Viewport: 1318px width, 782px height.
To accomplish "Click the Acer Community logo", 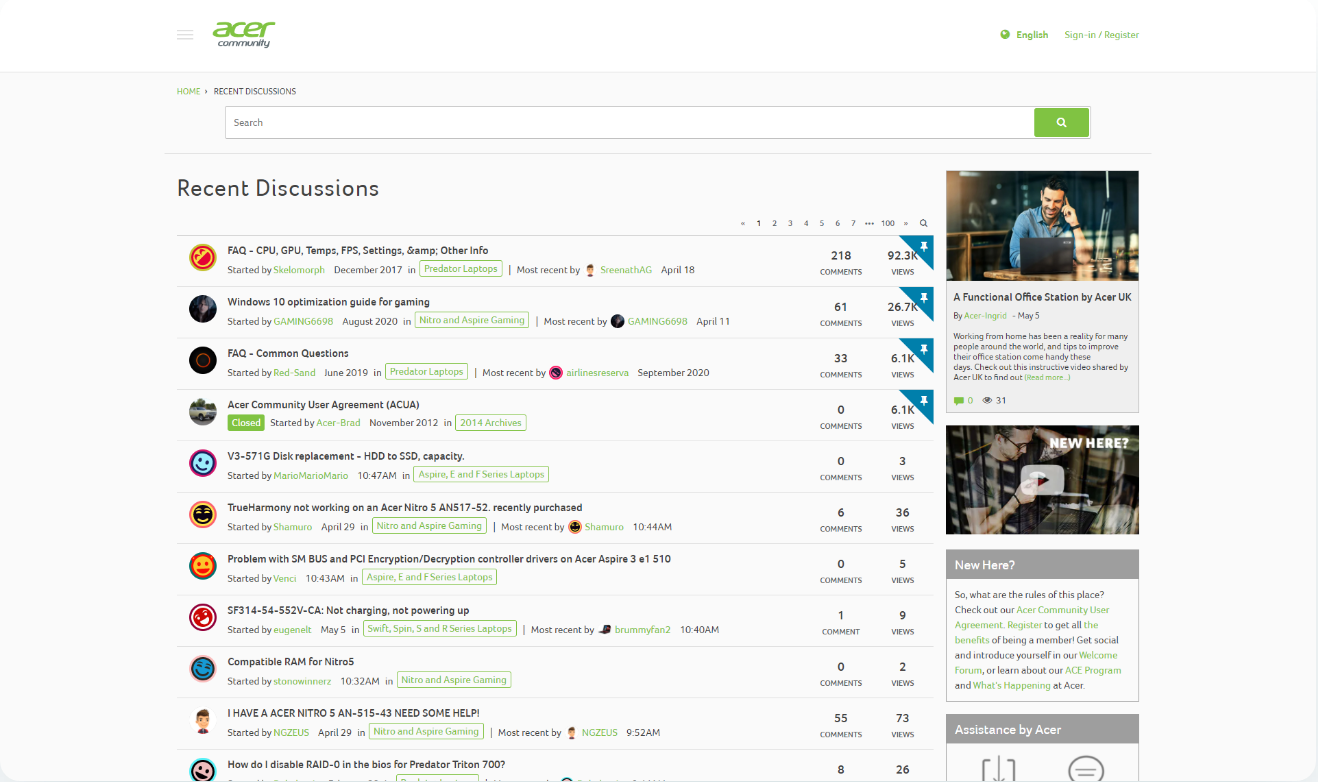I will pos(243,34).
